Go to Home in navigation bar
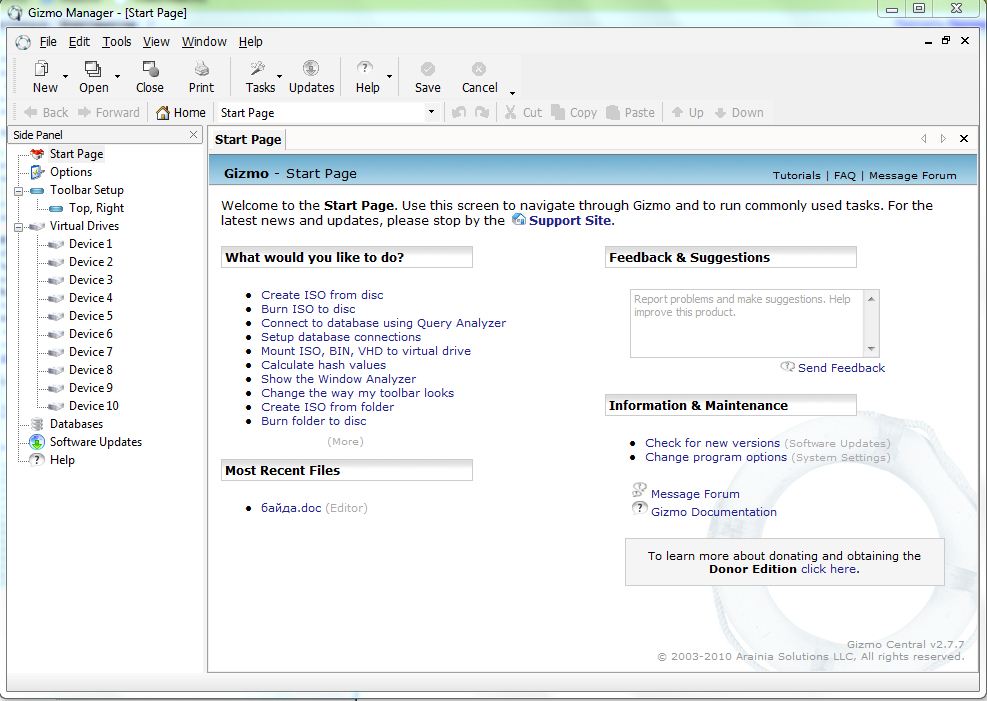Viewport: 987px width, 701px height. 181,113
